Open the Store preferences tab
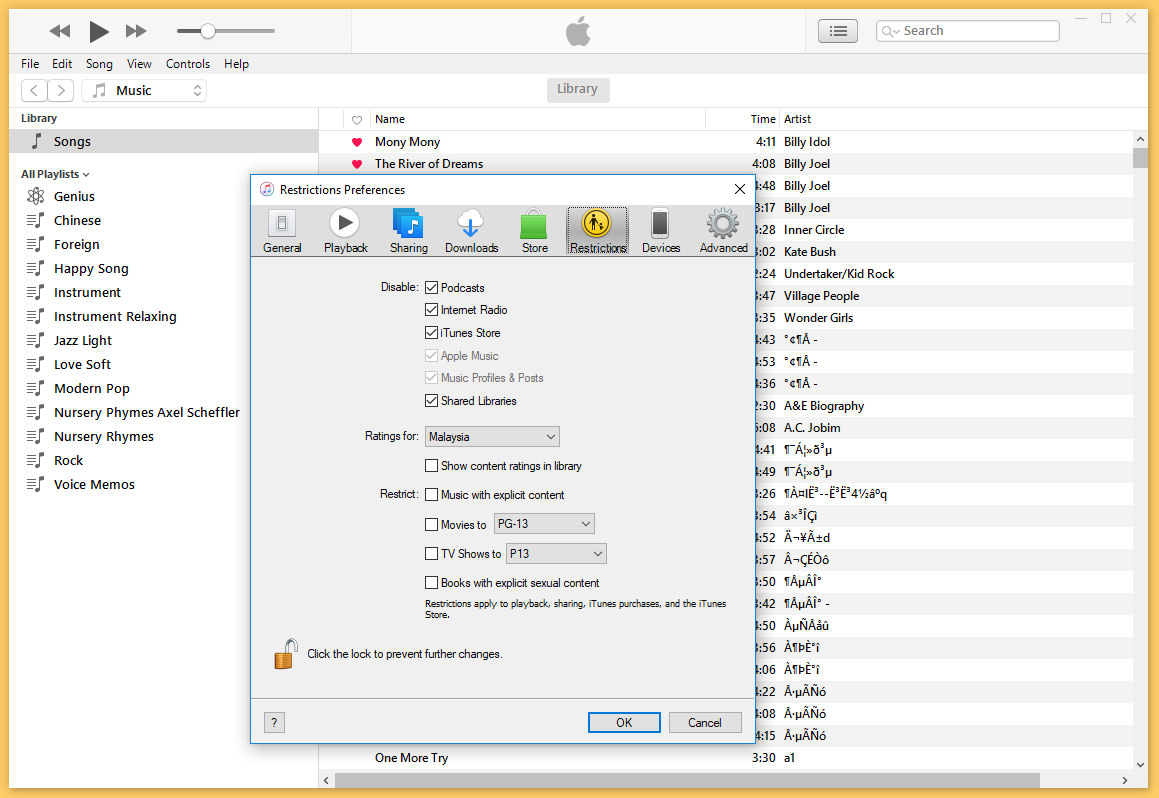Image resolution: width=1159 pixels, height=798 pixels. pyautogui.click(x=534, y=231)
